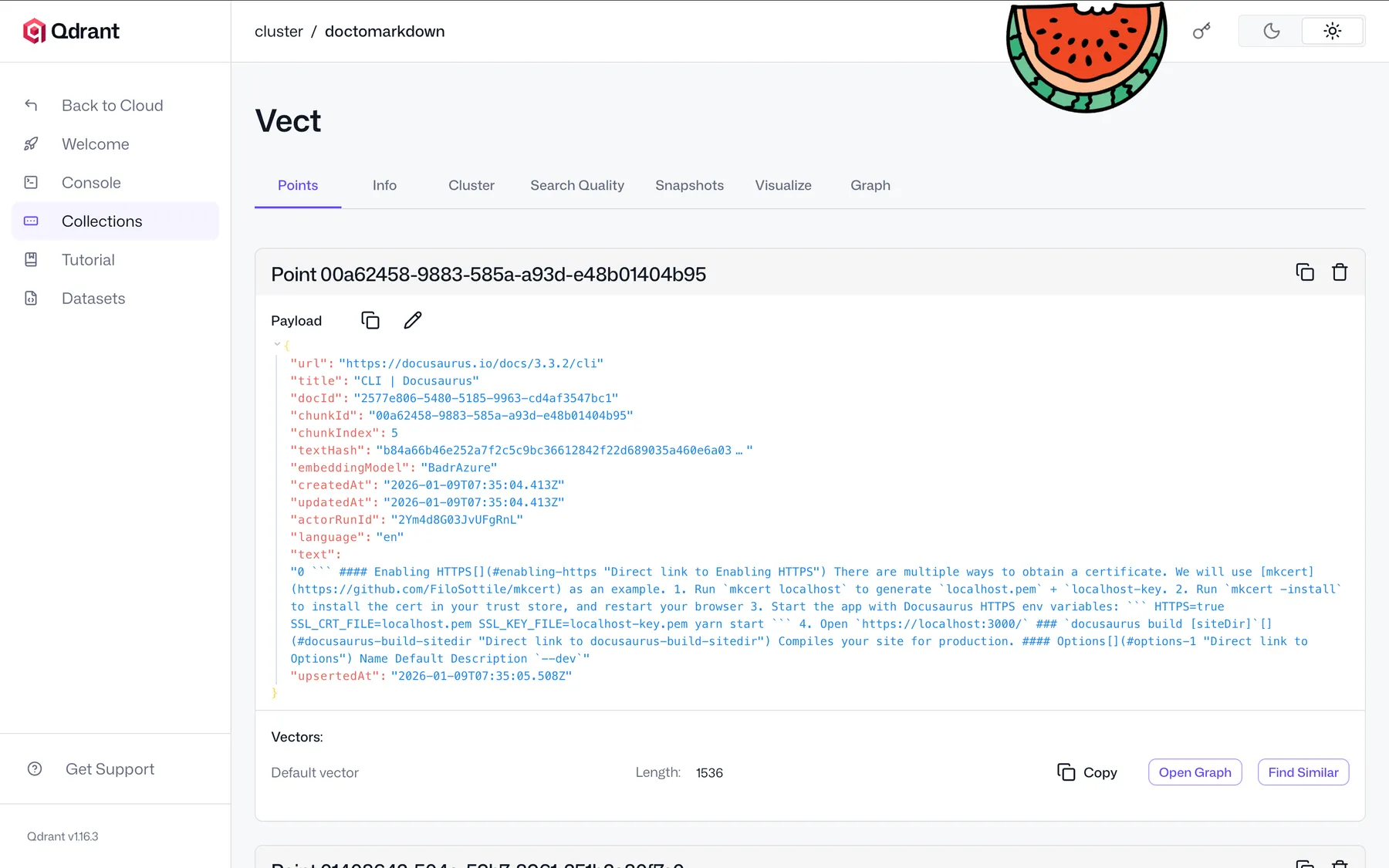Viewport: 1389px width, 868px height.
Task: Open Graph for the default vector
Action: pyautogui.click(x=1195, y=772)
